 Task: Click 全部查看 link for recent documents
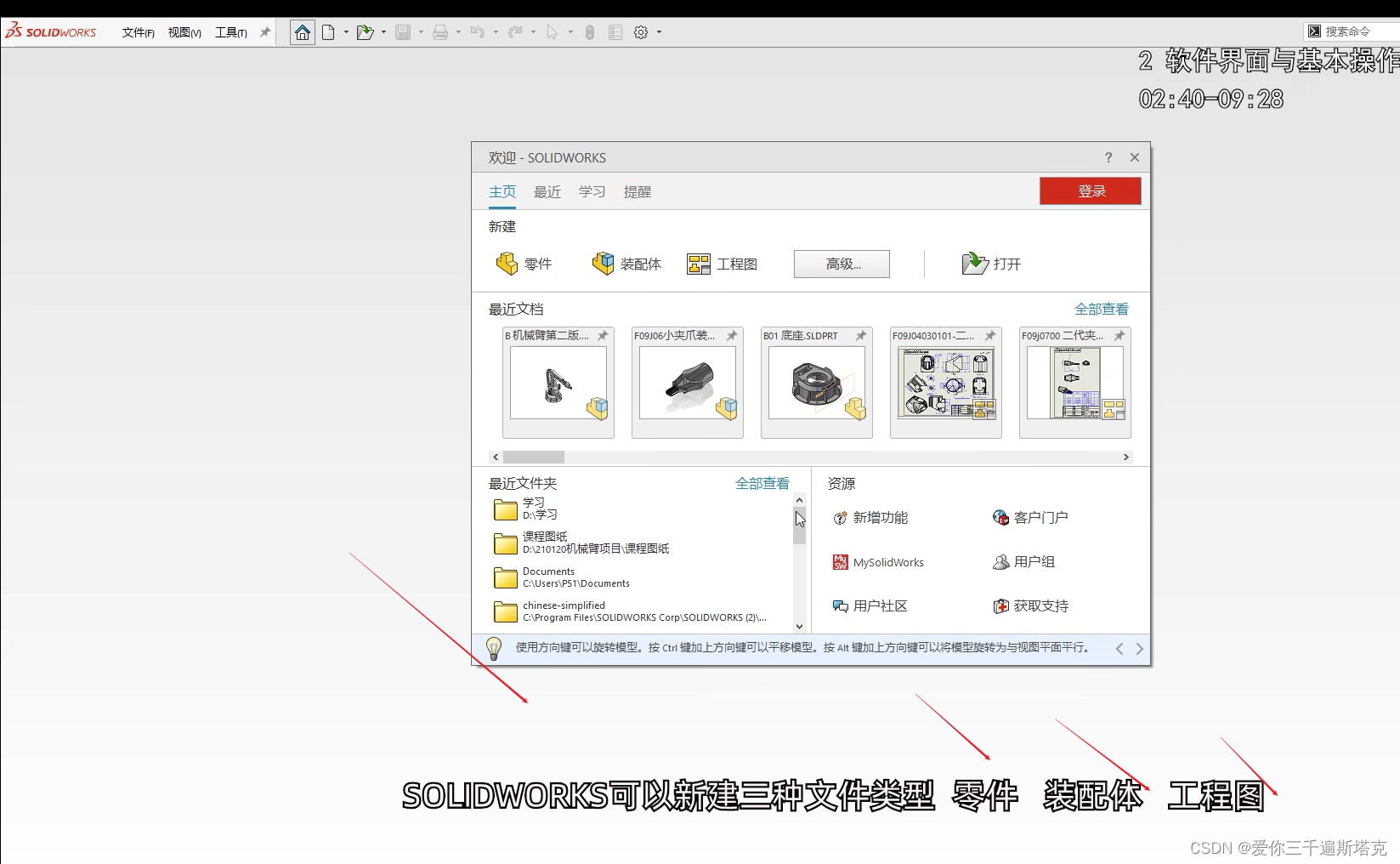1102,310
